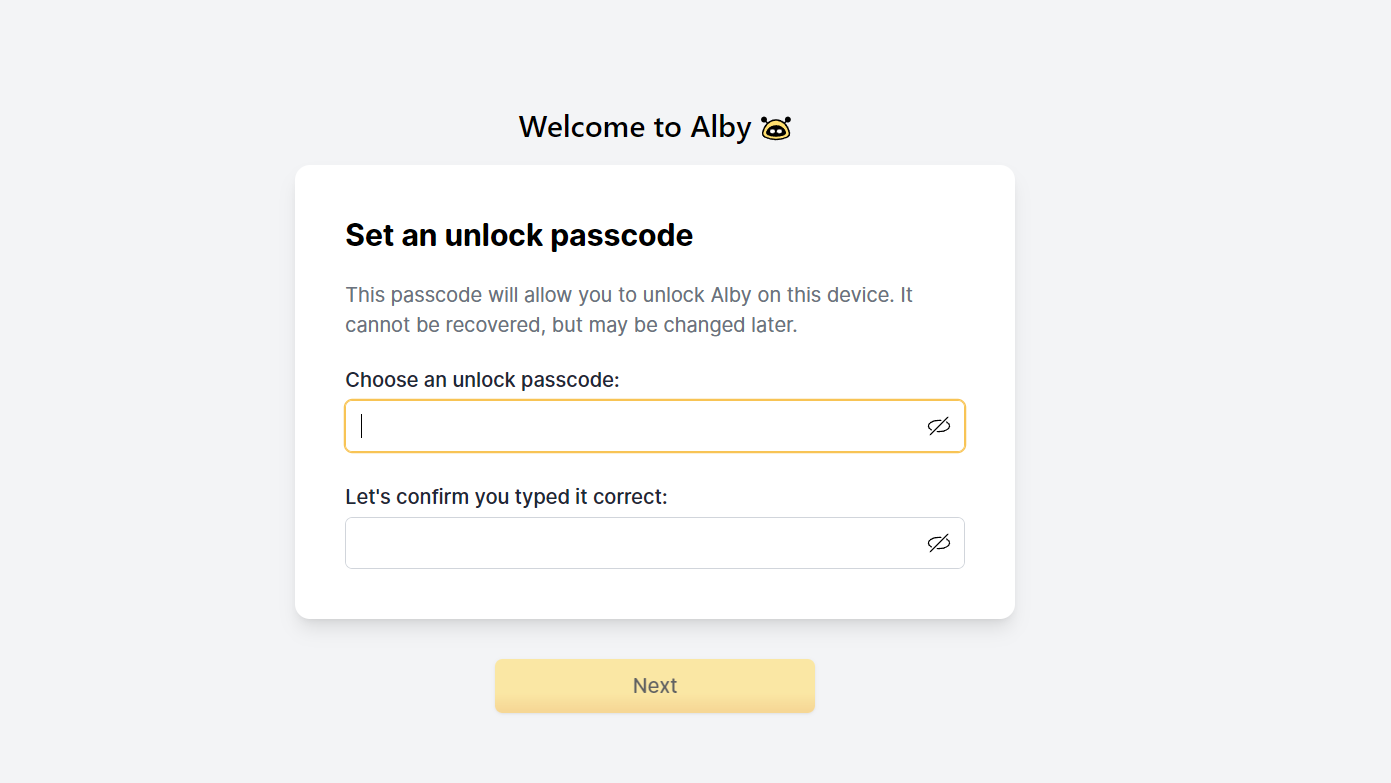
Task: Click the text 'may be changed later'
Action: [x=692, y=325]
